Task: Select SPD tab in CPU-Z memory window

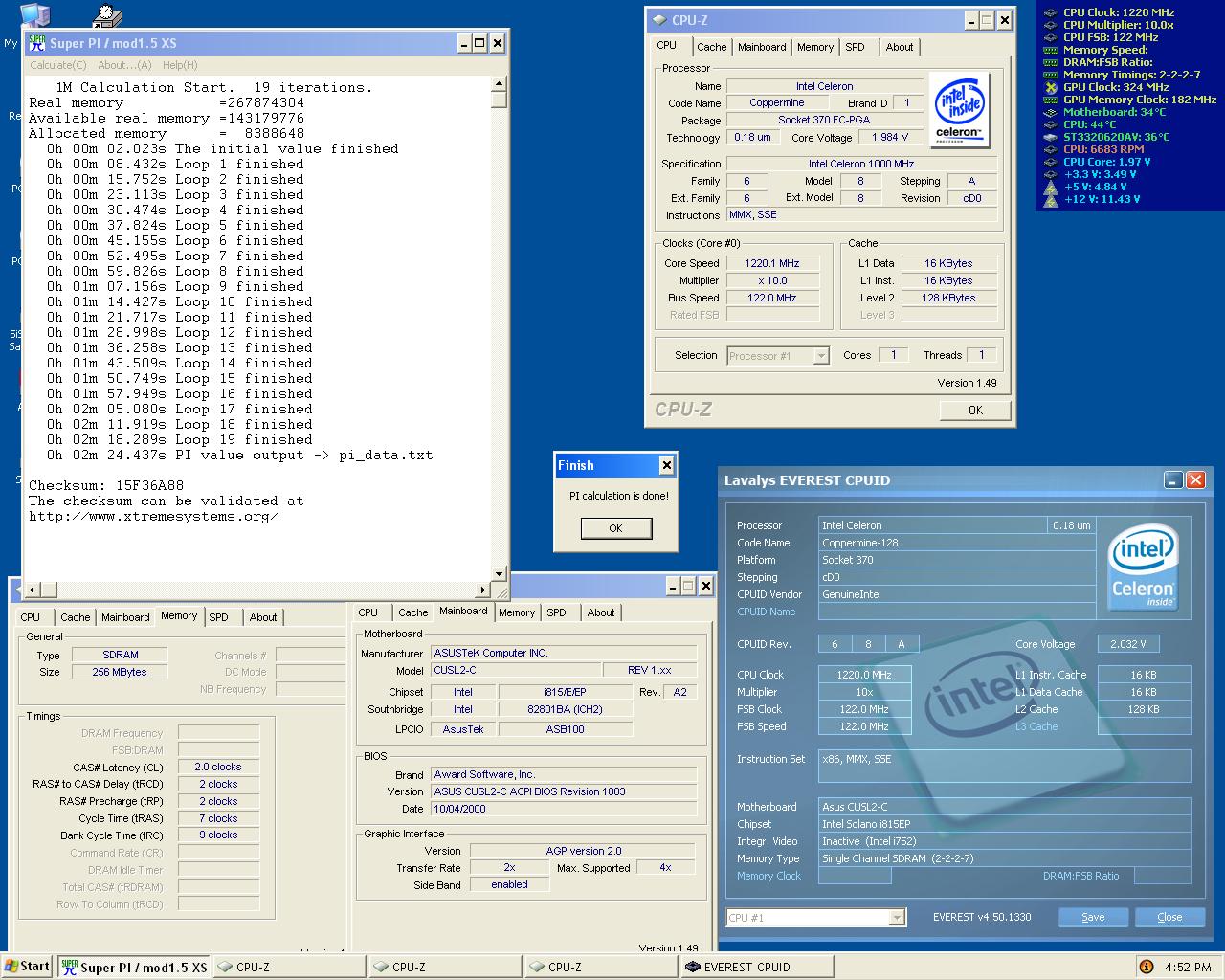Action: [219, 617]
